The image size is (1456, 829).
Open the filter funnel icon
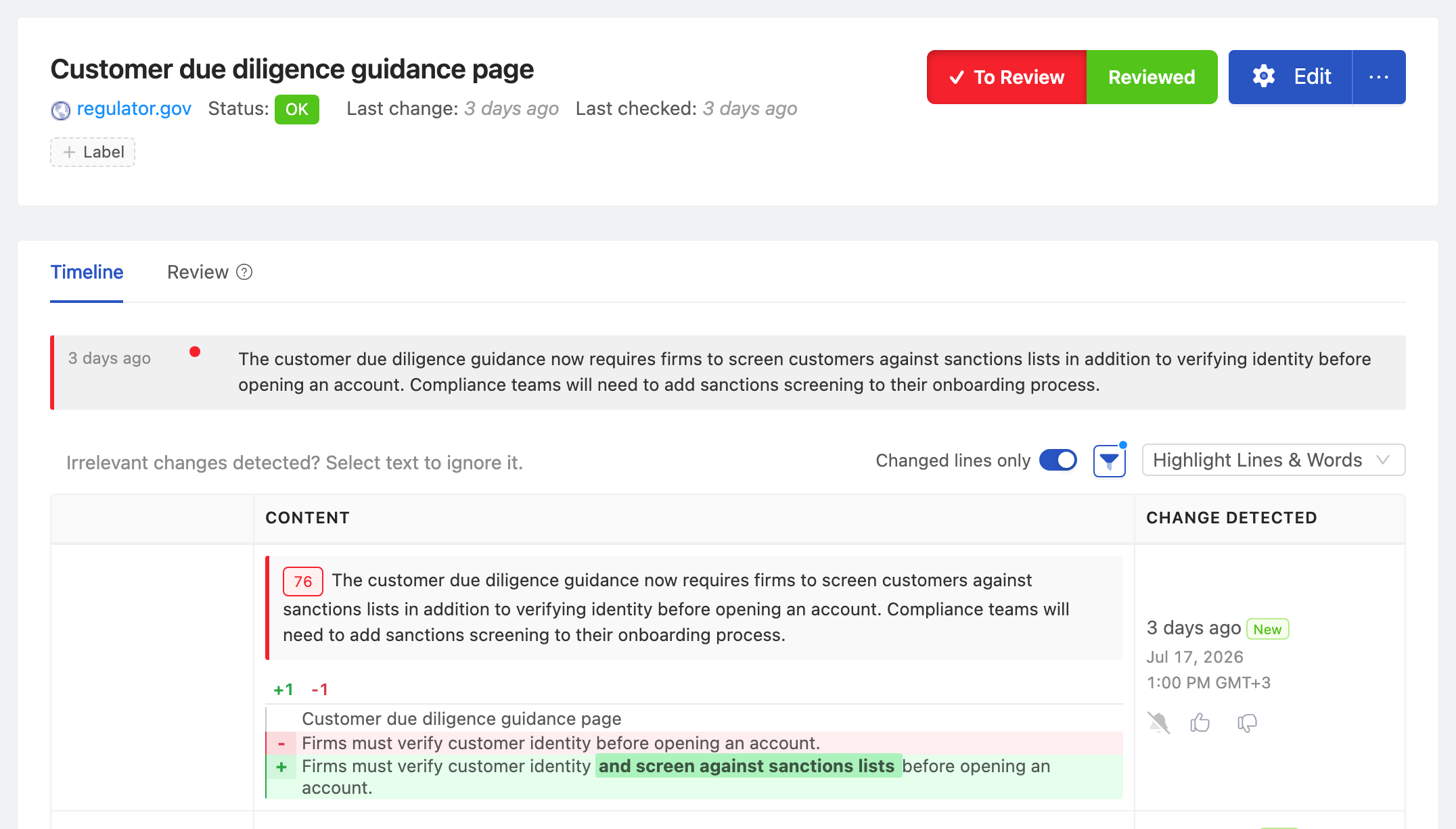pyautogui.click(x=1109, y=461)
